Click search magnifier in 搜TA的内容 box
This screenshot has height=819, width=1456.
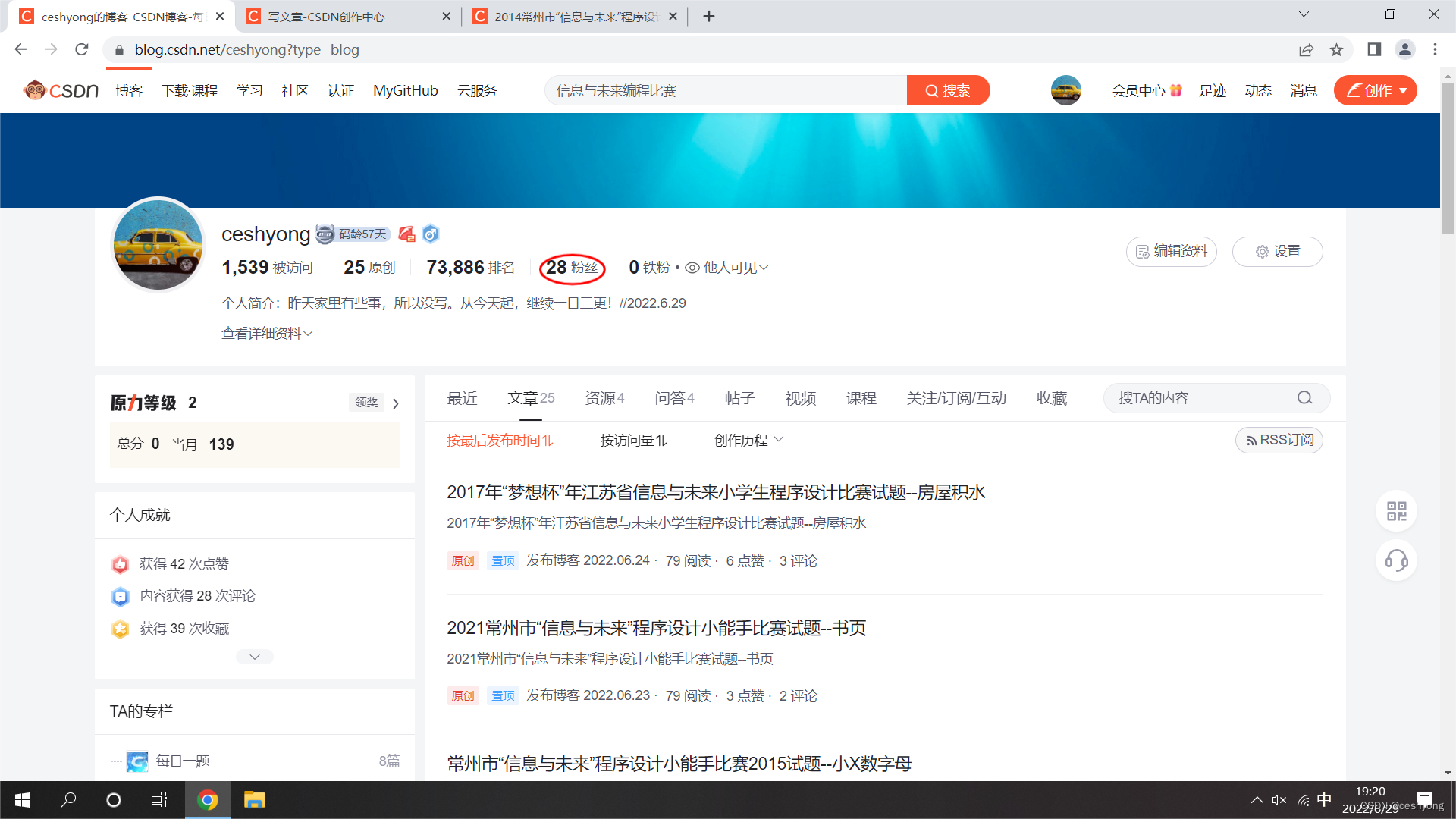coord(1304,397)
